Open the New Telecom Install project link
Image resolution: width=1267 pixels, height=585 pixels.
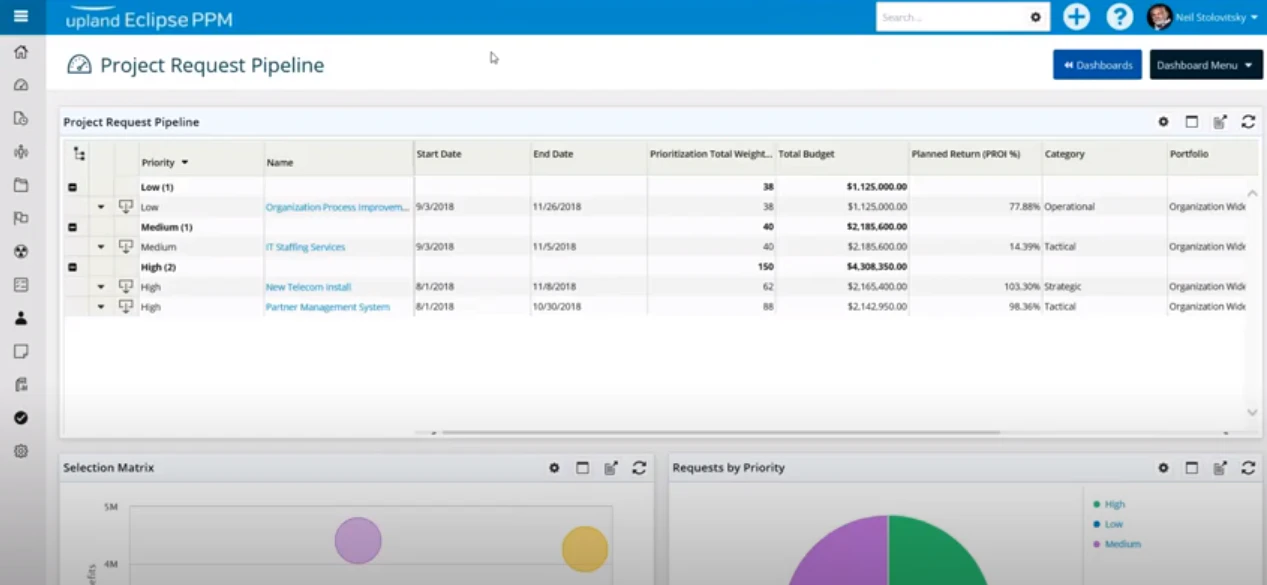308,286
